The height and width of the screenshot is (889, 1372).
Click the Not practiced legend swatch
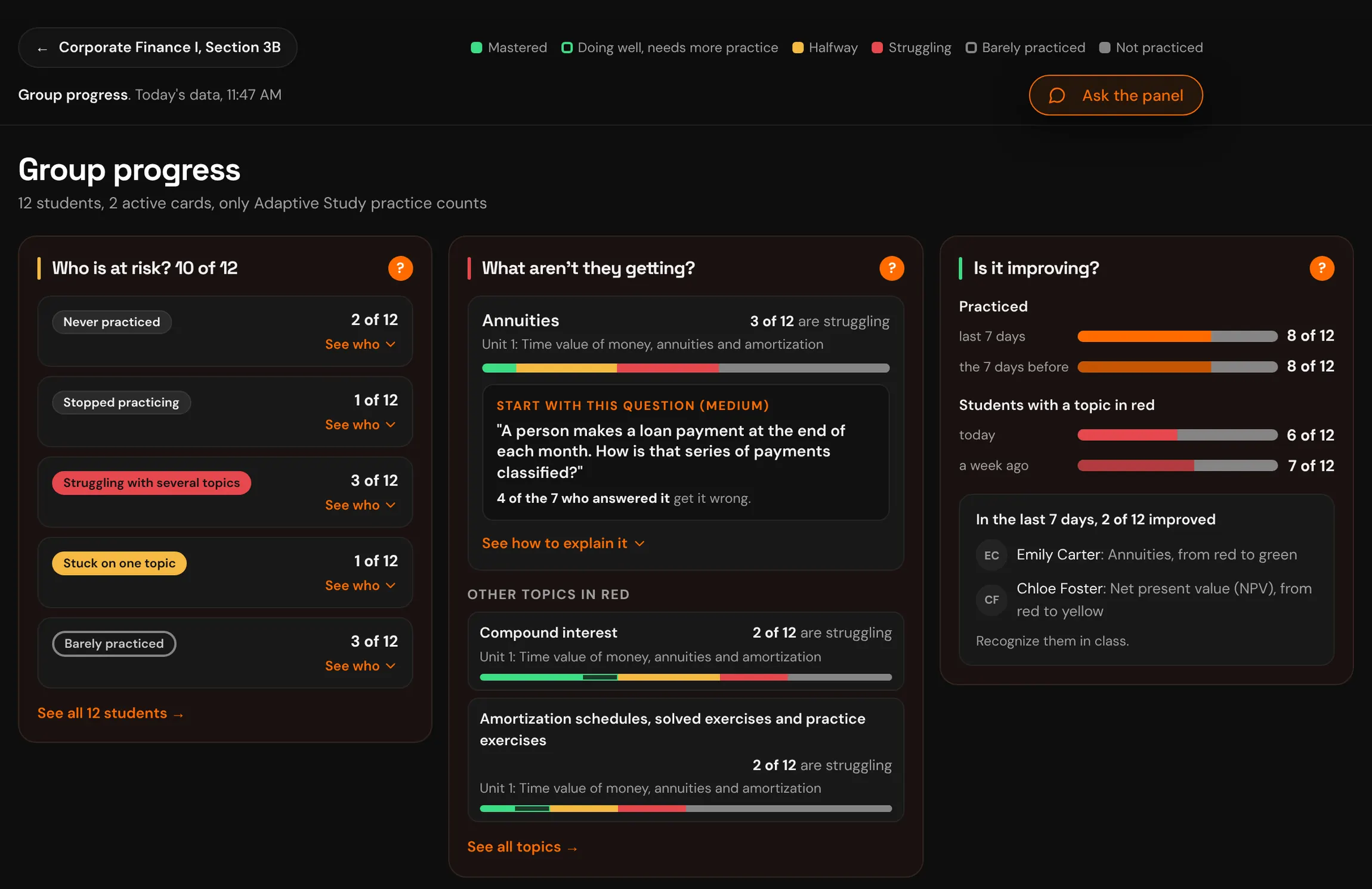[1105, 48]
